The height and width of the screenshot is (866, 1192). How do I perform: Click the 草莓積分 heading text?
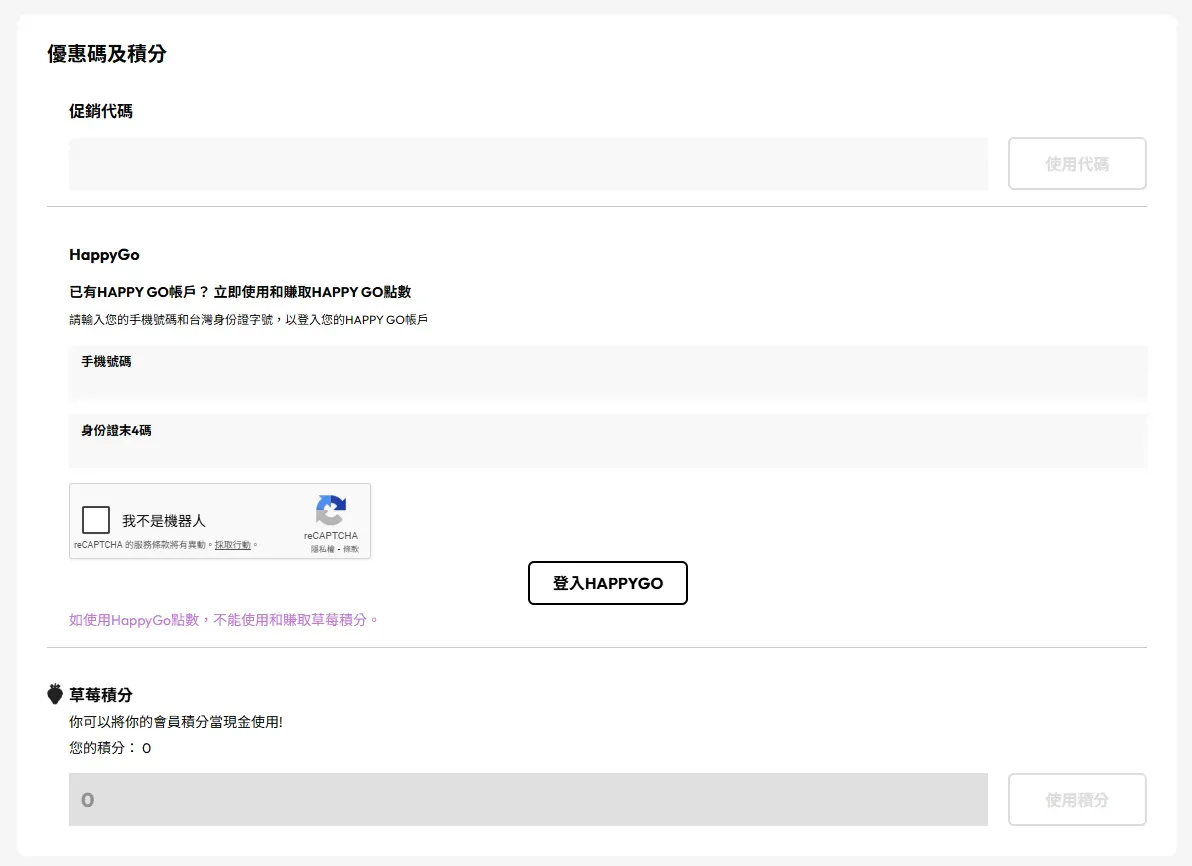click(101, 694)
